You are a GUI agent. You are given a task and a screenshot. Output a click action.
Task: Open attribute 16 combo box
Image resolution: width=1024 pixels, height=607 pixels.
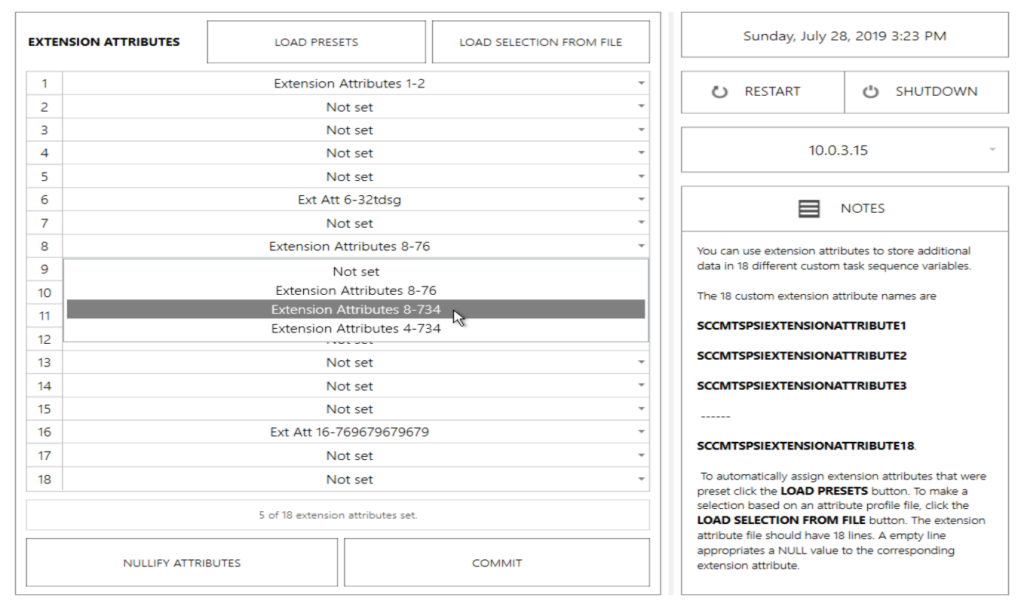pos(640,432)
